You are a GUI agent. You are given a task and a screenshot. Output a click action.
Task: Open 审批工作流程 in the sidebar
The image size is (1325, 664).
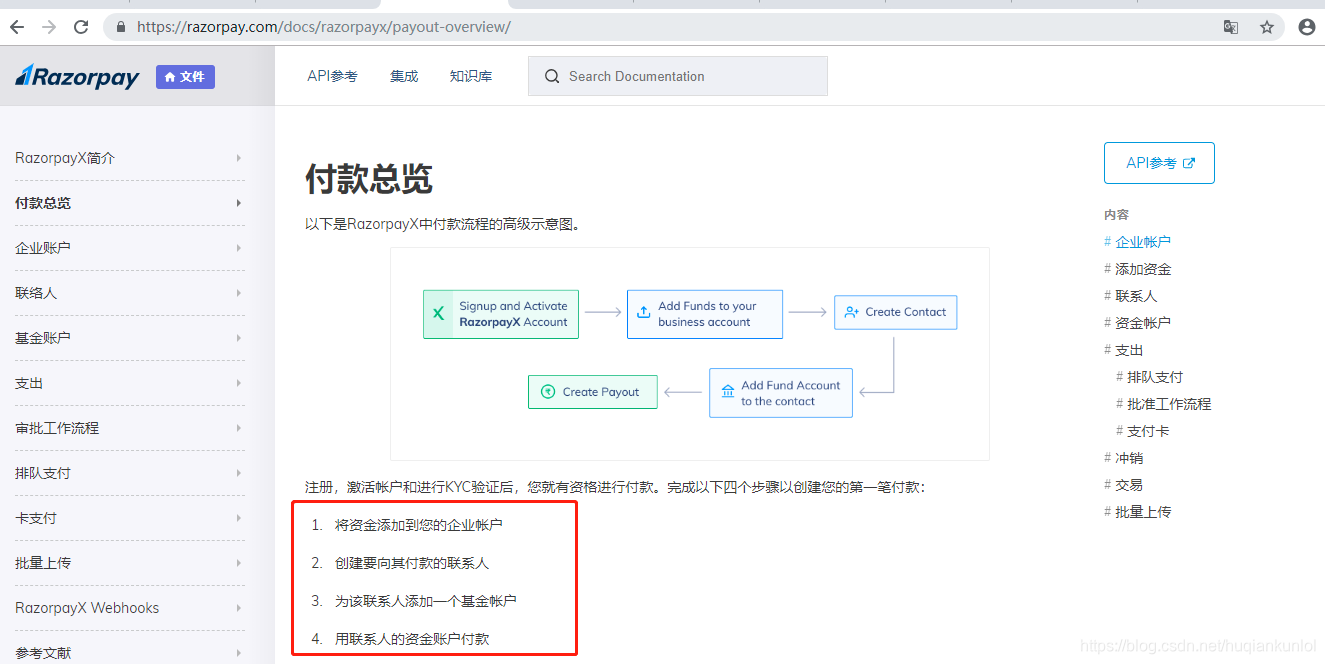click(57, 428)
